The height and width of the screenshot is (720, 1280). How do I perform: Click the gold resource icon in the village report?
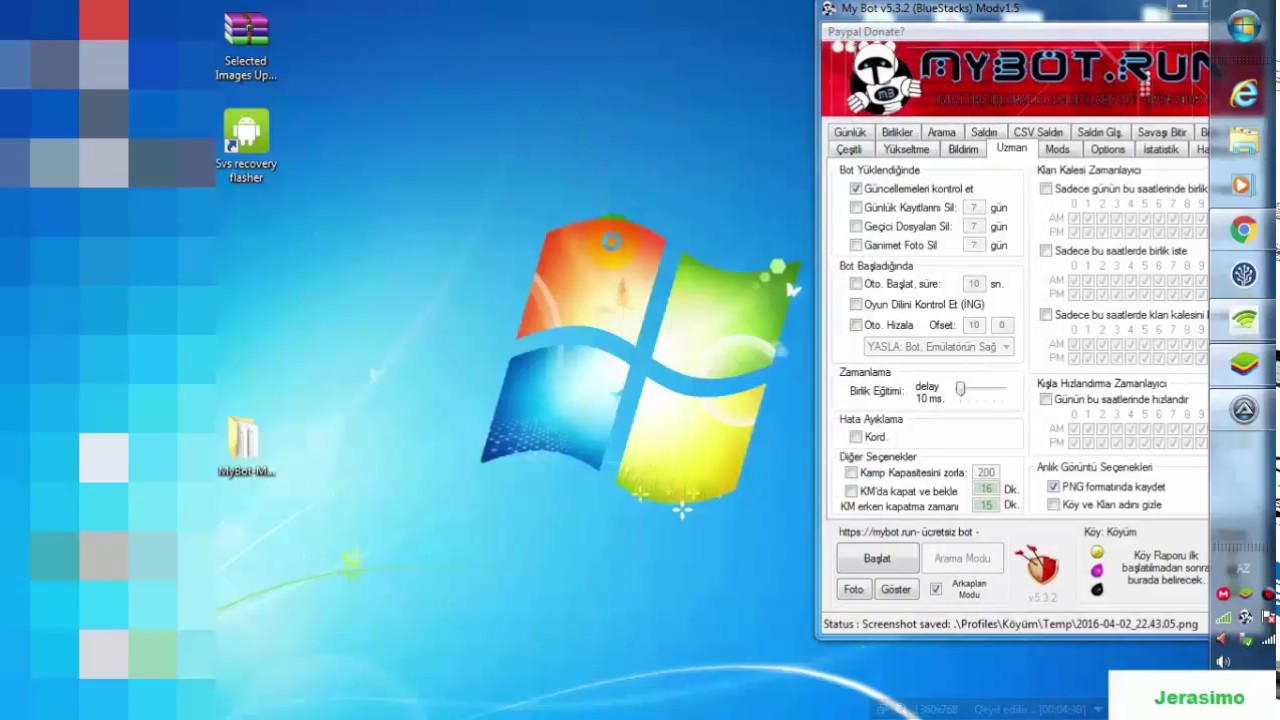1097,552
